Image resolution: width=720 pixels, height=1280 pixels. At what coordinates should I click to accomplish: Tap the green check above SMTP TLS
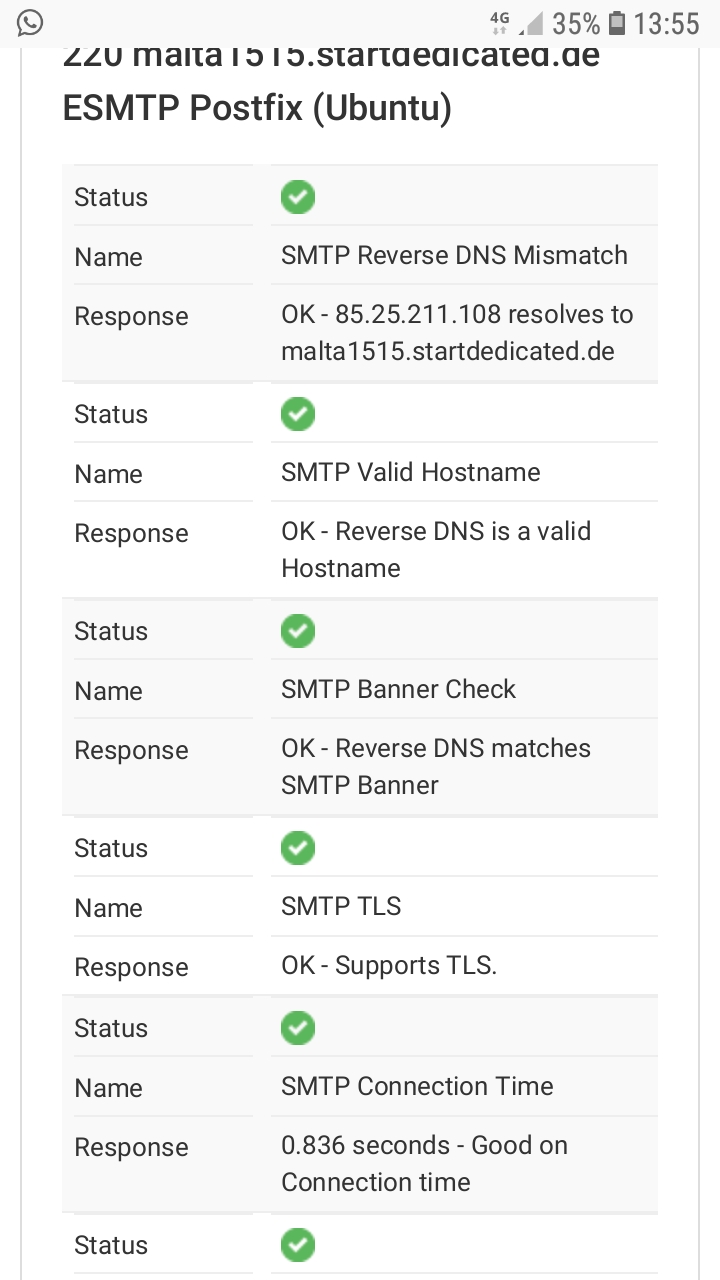click(x=298, y=848)
